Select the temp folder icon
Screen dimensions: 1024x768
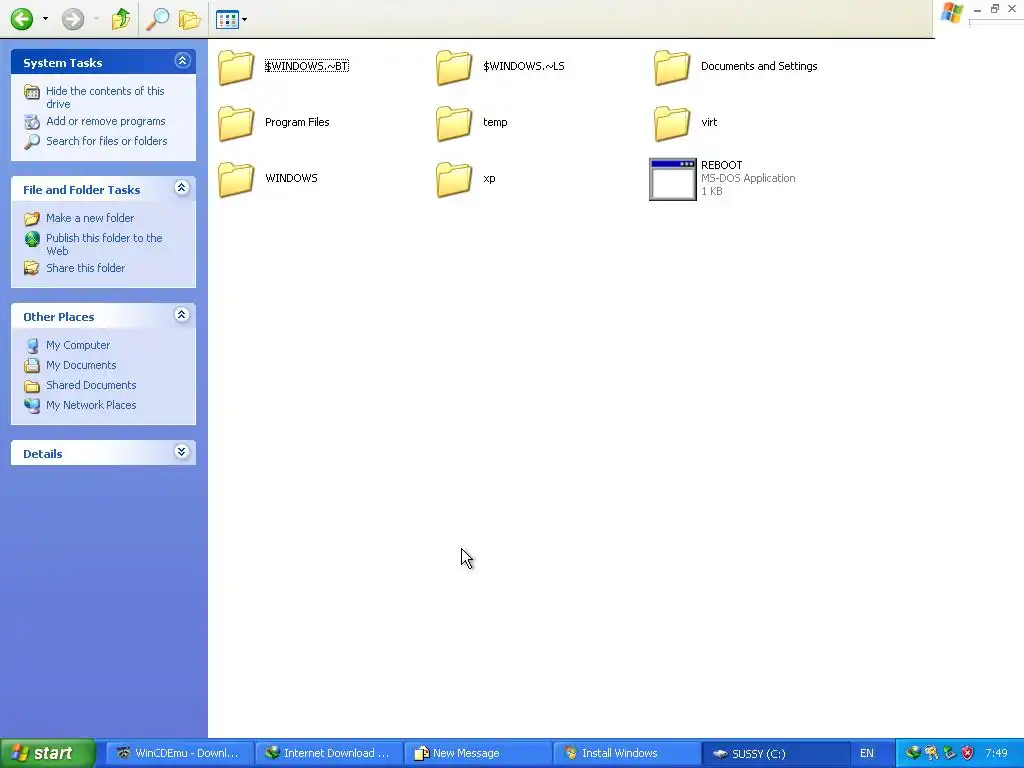[454, 123]
